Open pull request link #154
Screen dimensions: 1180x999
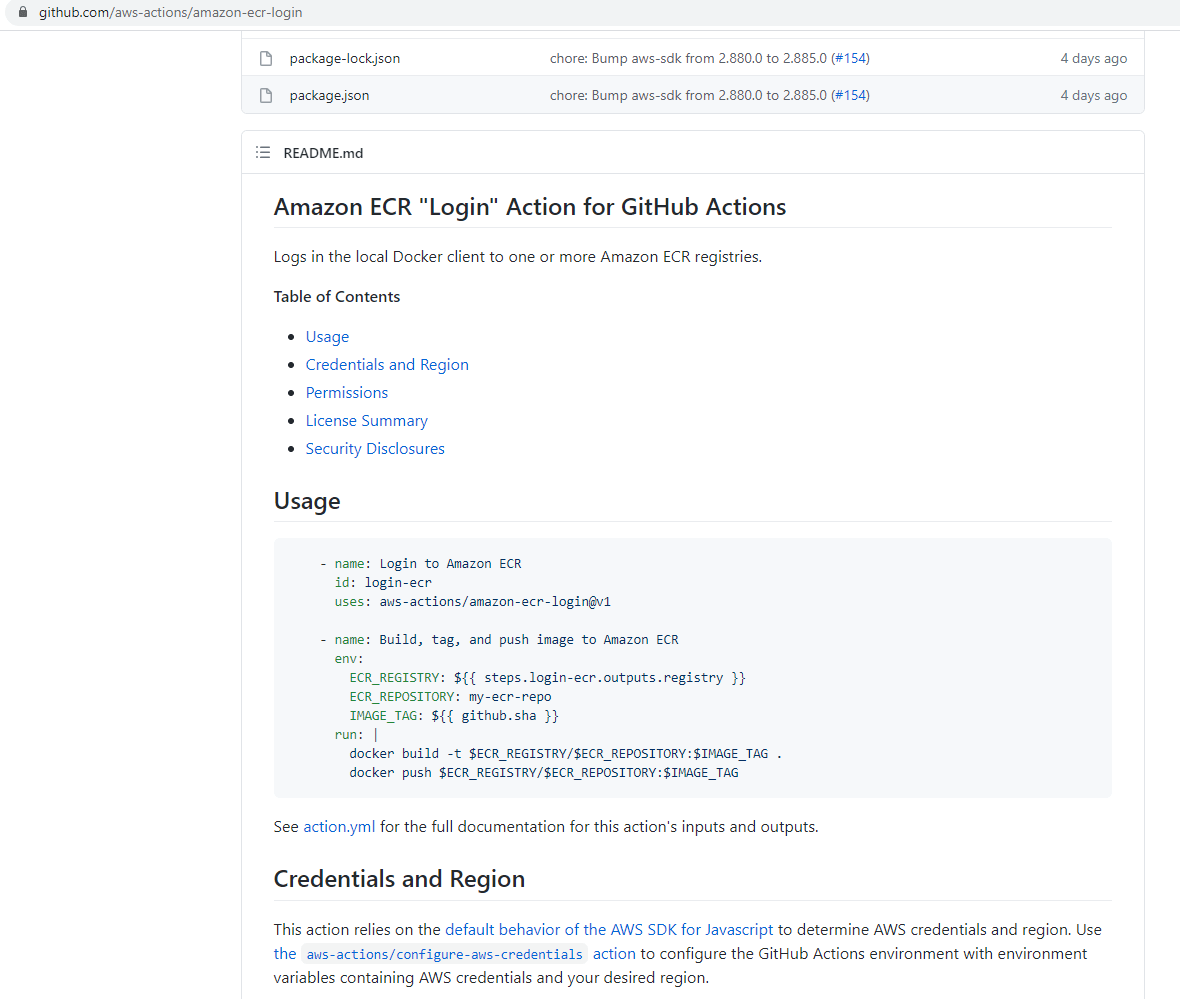click(849, 58)
